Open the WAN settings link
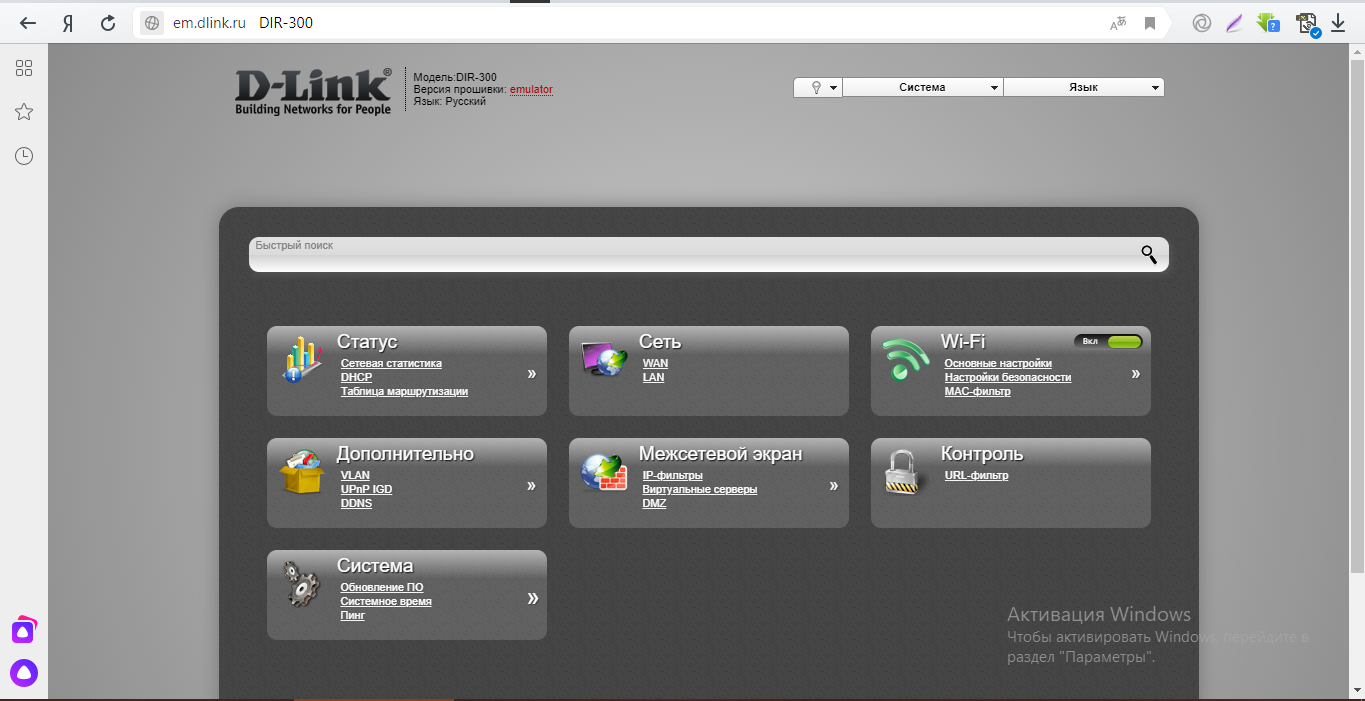Image resolution: width=1365 pixels, height=701 pixels. (x=655, y=364)
